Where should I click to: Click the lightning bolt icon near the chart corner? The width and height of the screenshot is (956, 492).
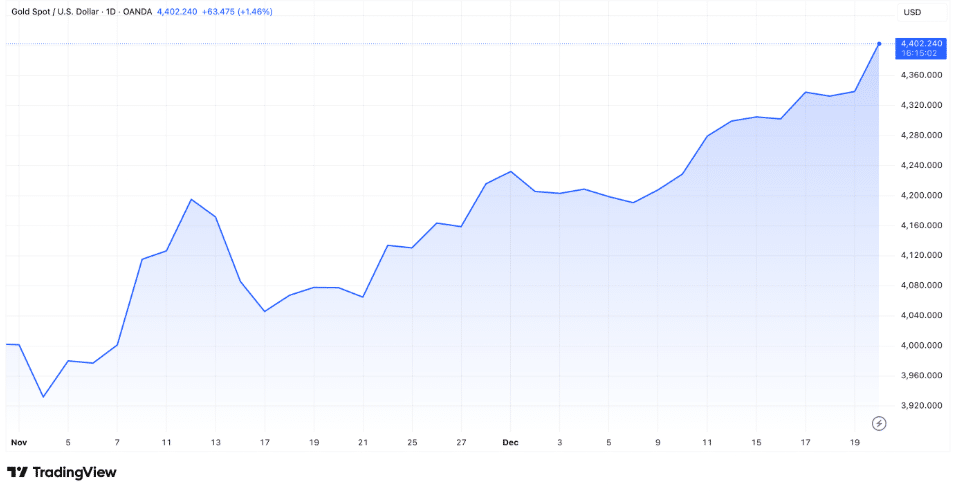click(x=879, y=423)
